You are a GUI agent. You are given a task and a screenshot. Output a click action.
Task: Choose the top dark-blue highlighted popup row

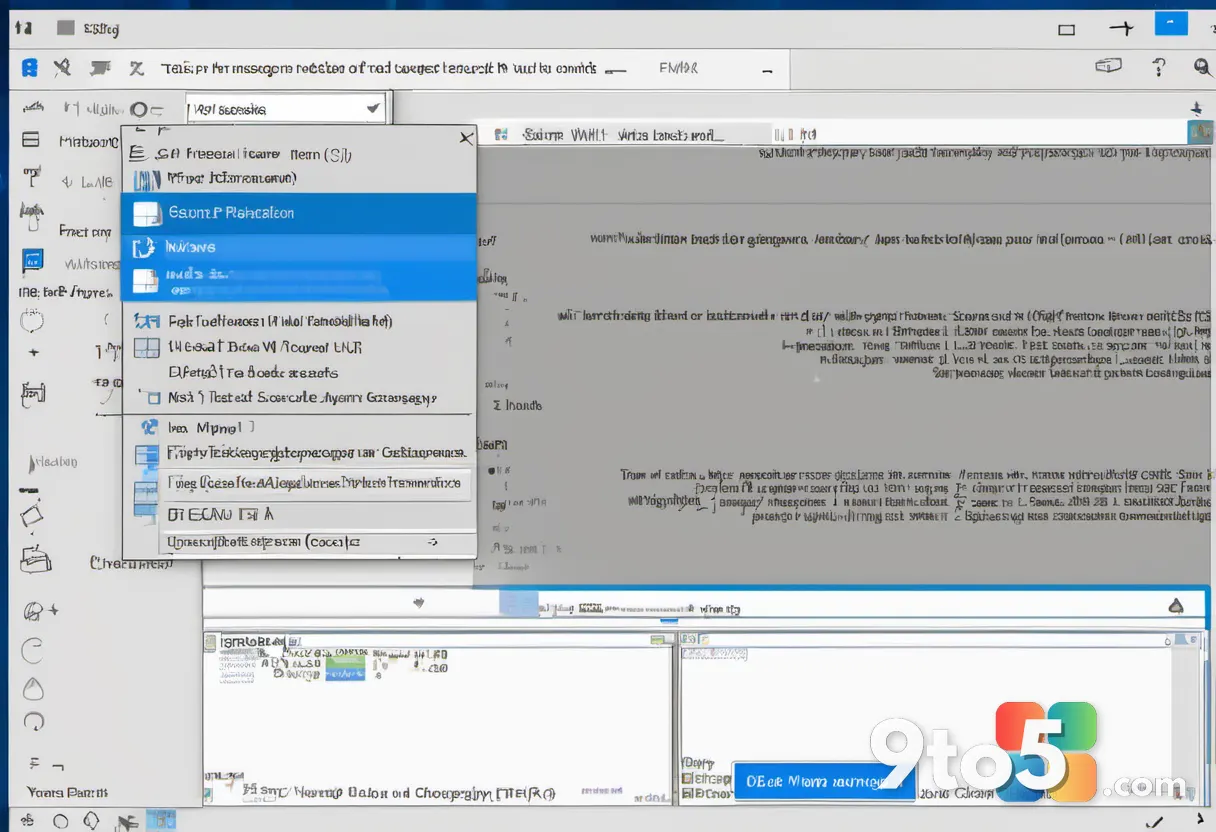(x=298, y=213)
